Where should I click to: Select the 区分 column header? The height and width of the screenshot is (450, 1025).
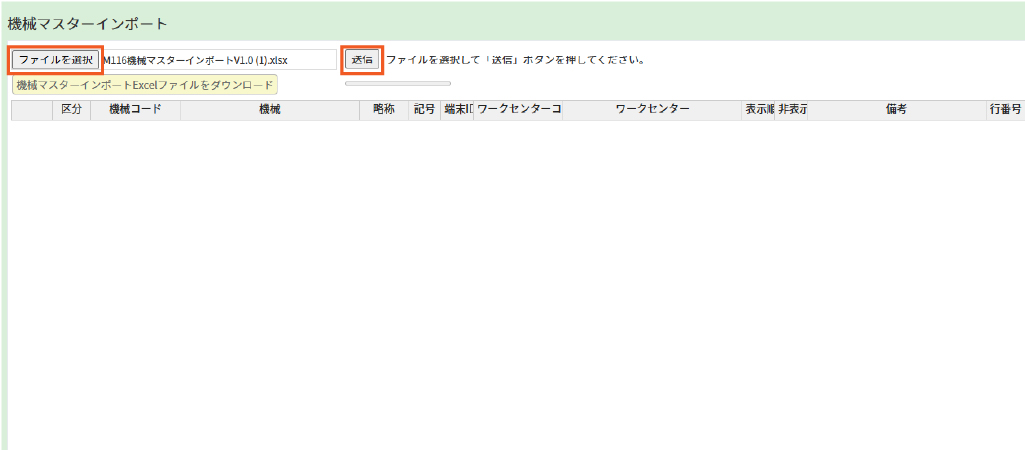[x=71, y=110]
